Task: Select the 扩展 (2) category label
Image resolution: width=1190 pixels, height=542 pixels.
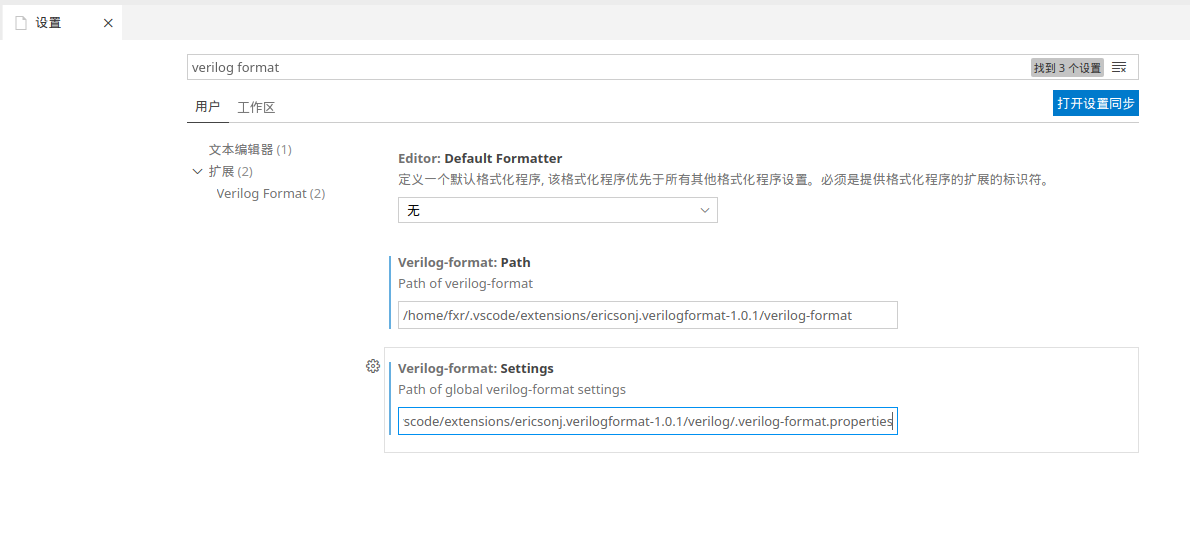Action: (x=231, y=172)
